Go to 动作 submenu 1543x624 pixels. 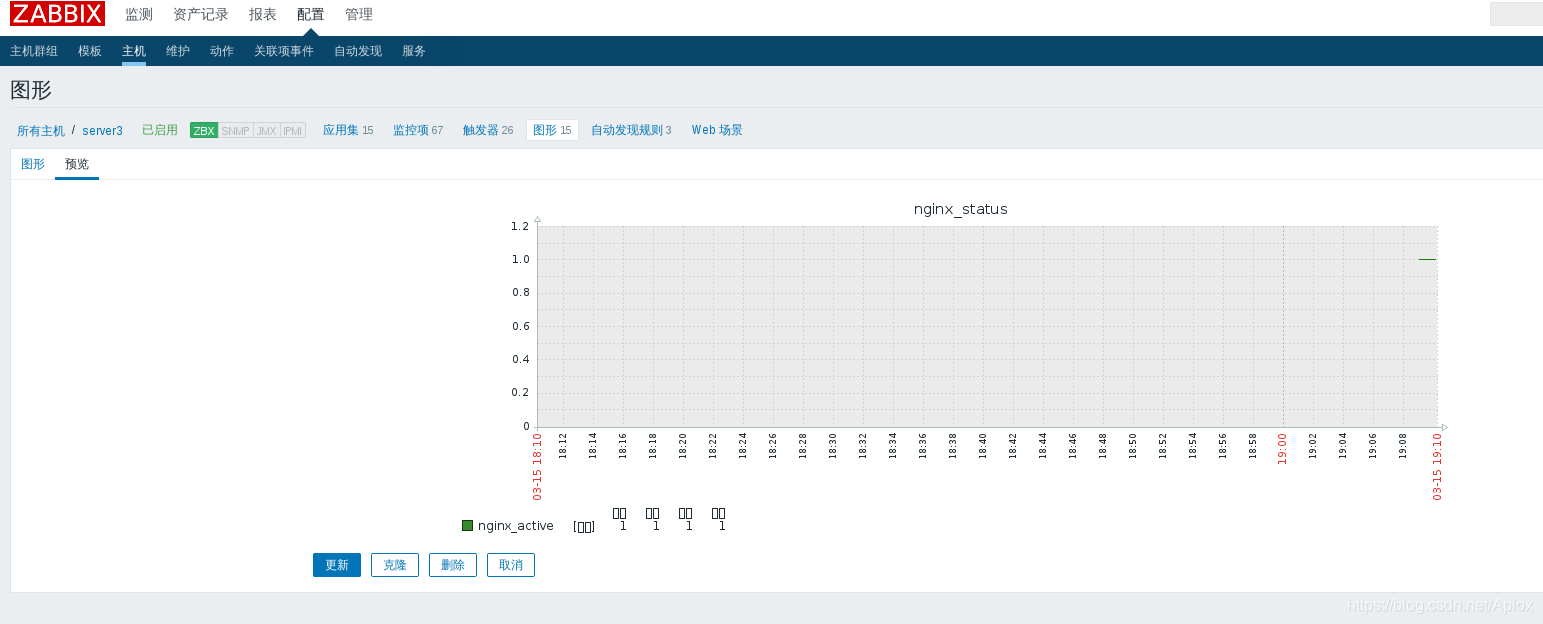pos(222,51)
